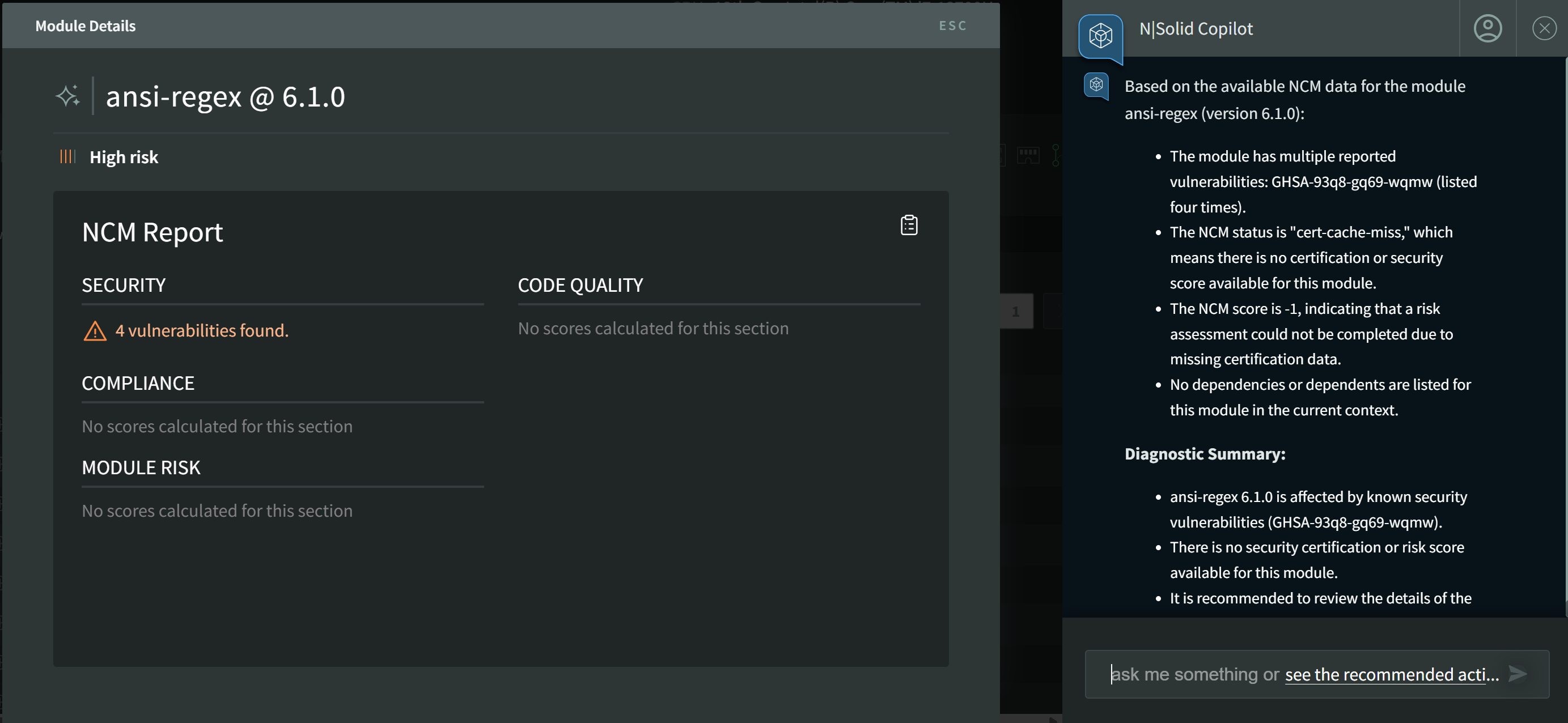
Task: Click the small Copilot avatar beside the message
Action: (x=1096, y=85)
